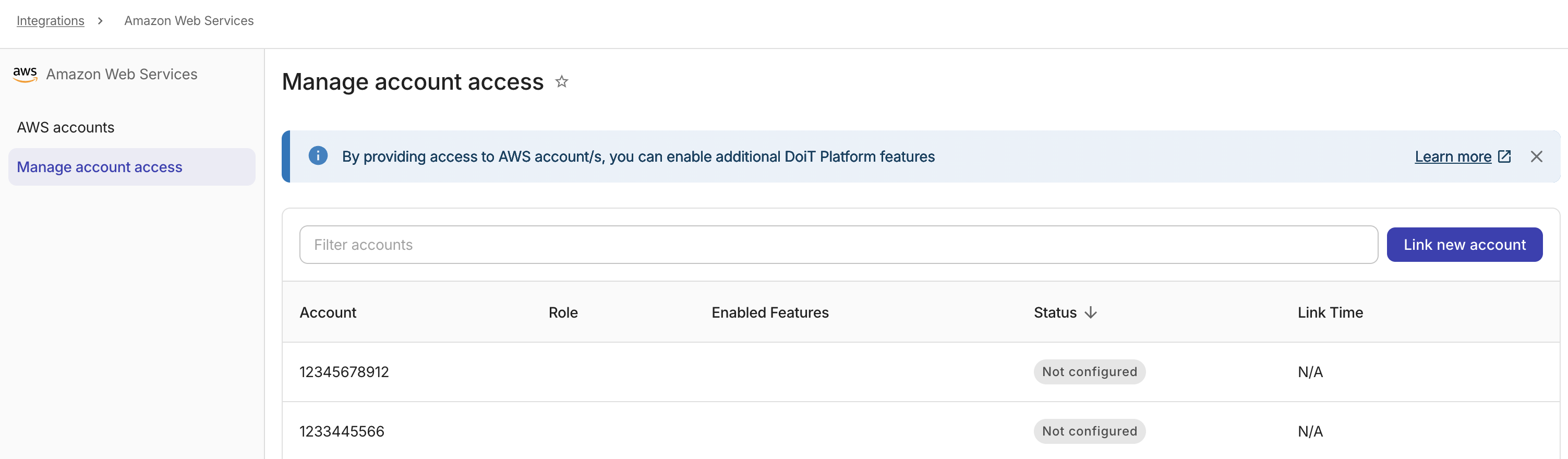Screen dimensions: 1568x459
Task: Sort by Enabled Features column header
Action: click(770, 312)
